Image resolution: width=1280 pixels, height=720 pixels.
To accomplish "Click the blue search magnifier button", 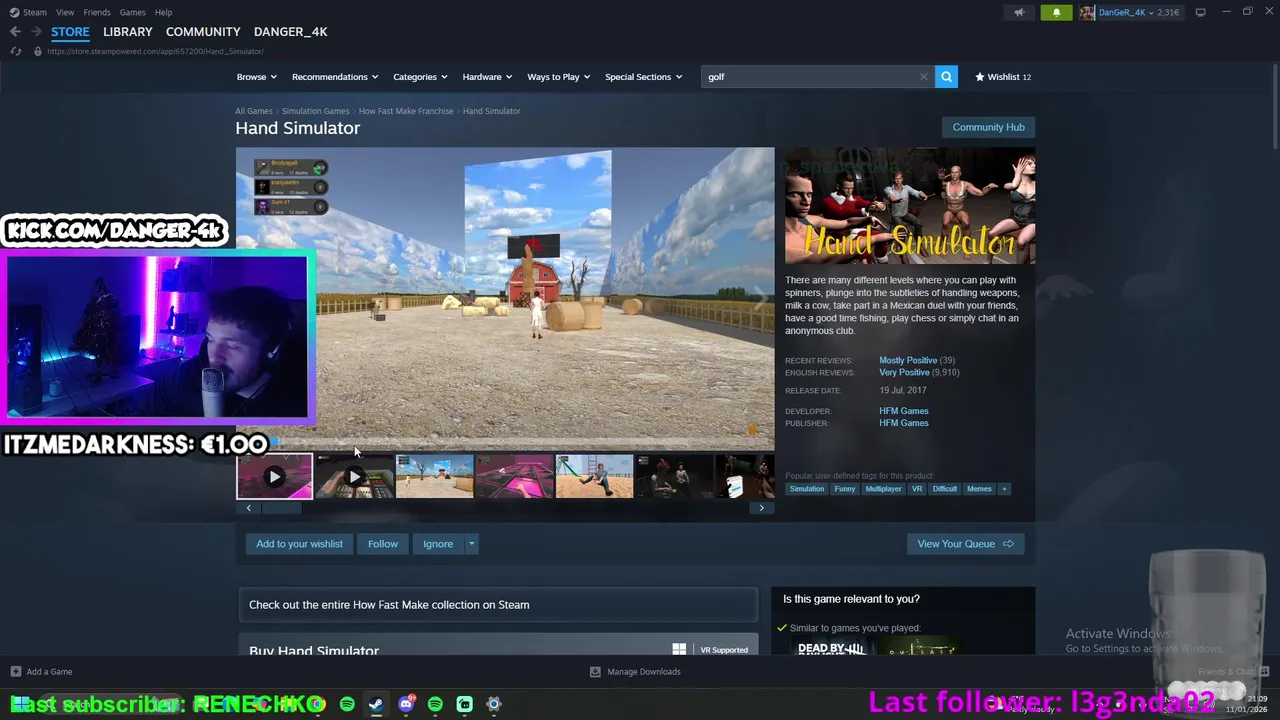I will (x=946, y=77).
